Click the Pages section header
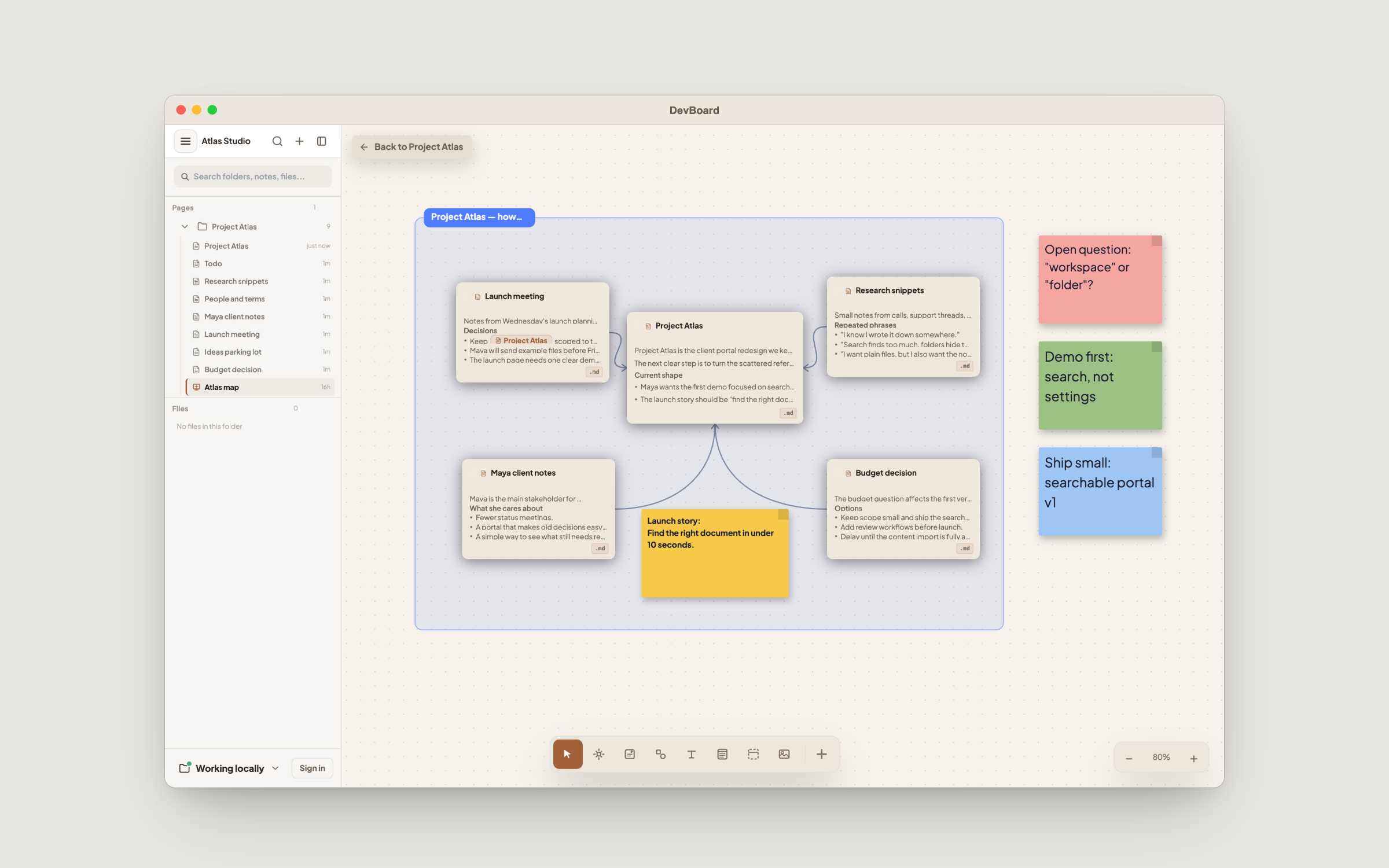Image resolution: width=1389 pixels, height=868 pixels. click(183, 208)
